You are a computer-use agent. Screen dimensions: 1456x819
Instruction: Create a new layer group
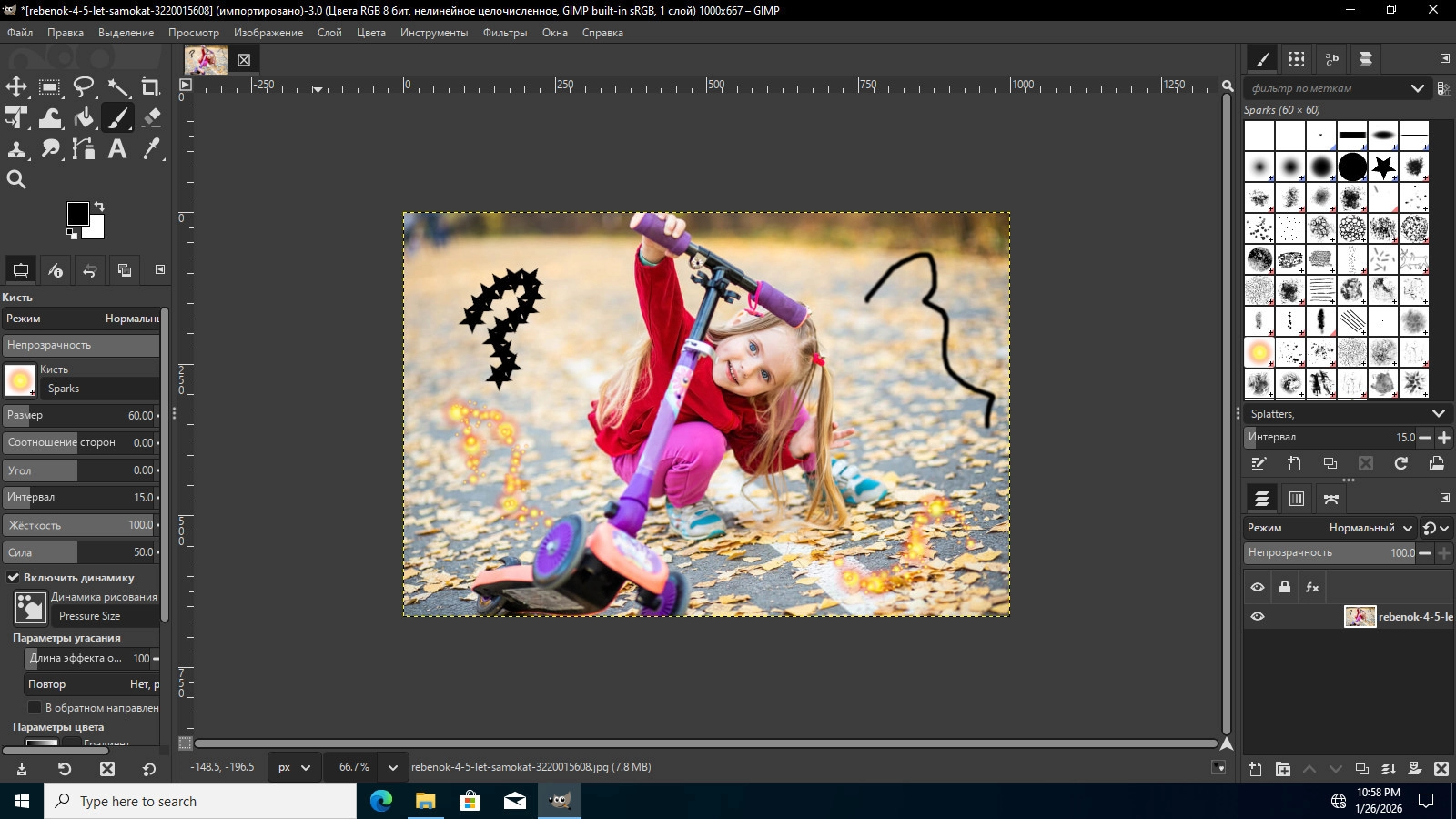coord(1283,769)
